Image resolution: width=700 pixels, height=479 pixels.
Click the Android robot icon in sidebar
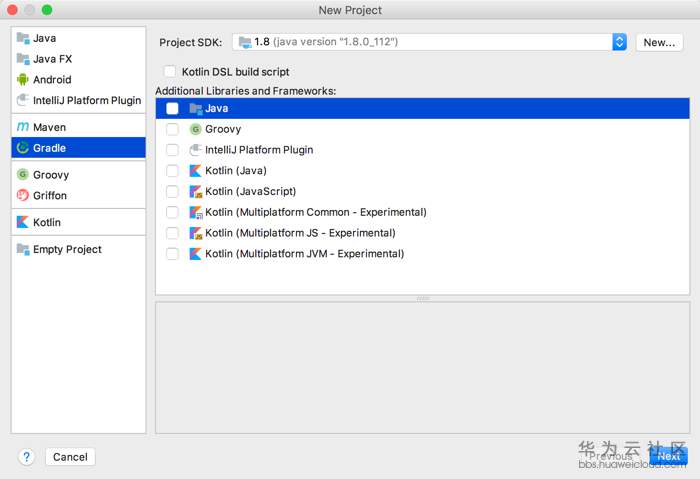(23, 80)
